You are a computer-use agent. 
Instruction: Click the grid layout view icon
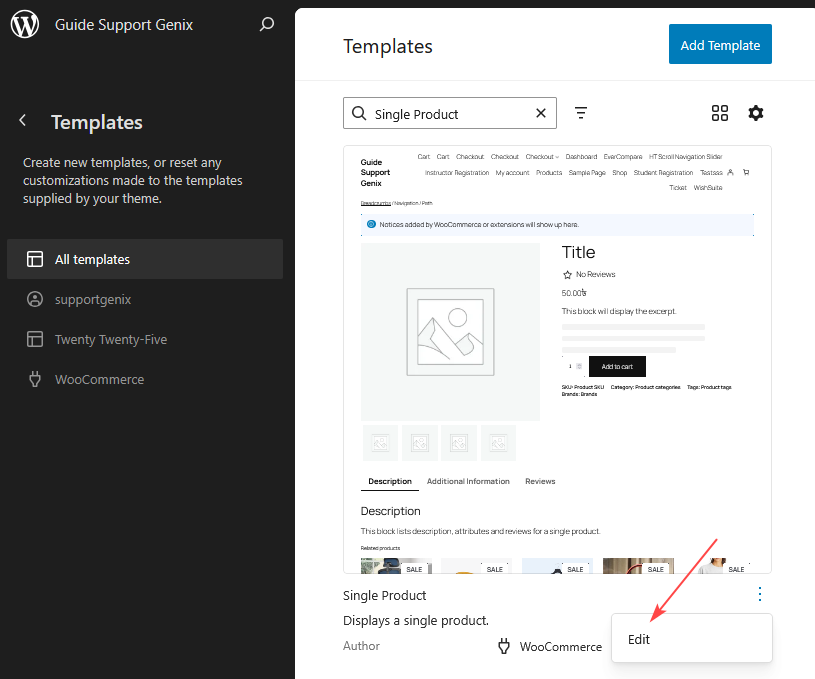(x=720, y=113)
